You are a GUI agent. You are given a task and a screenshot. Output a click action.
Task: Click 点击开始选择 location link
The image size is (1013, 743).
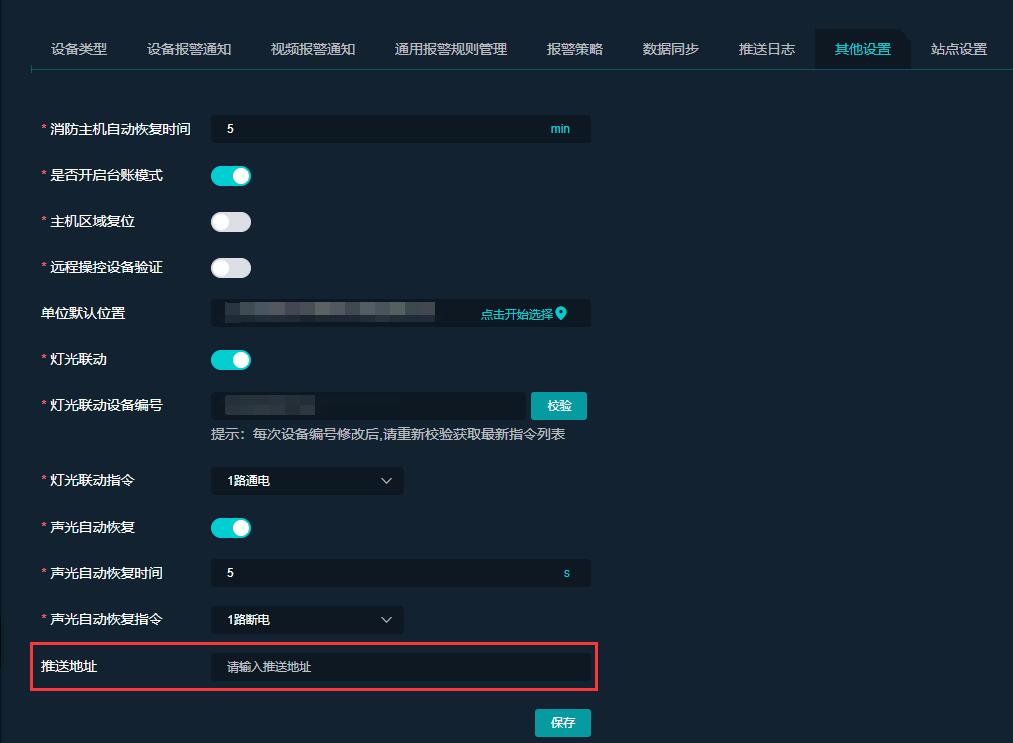click(x=516, y=314)
